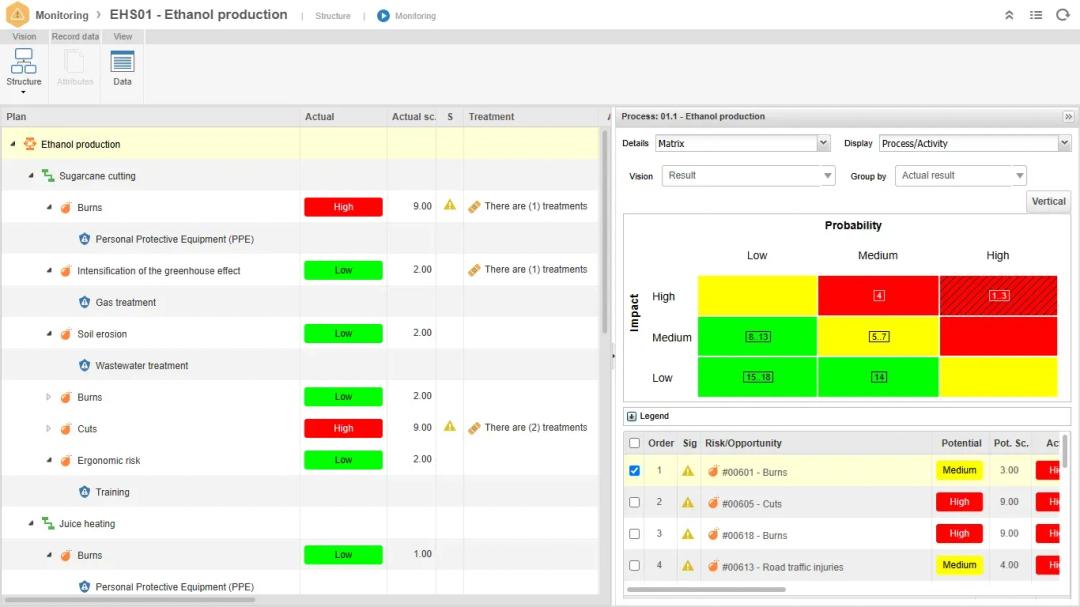Expand the Cuts tree node

[x=48, y=429]
